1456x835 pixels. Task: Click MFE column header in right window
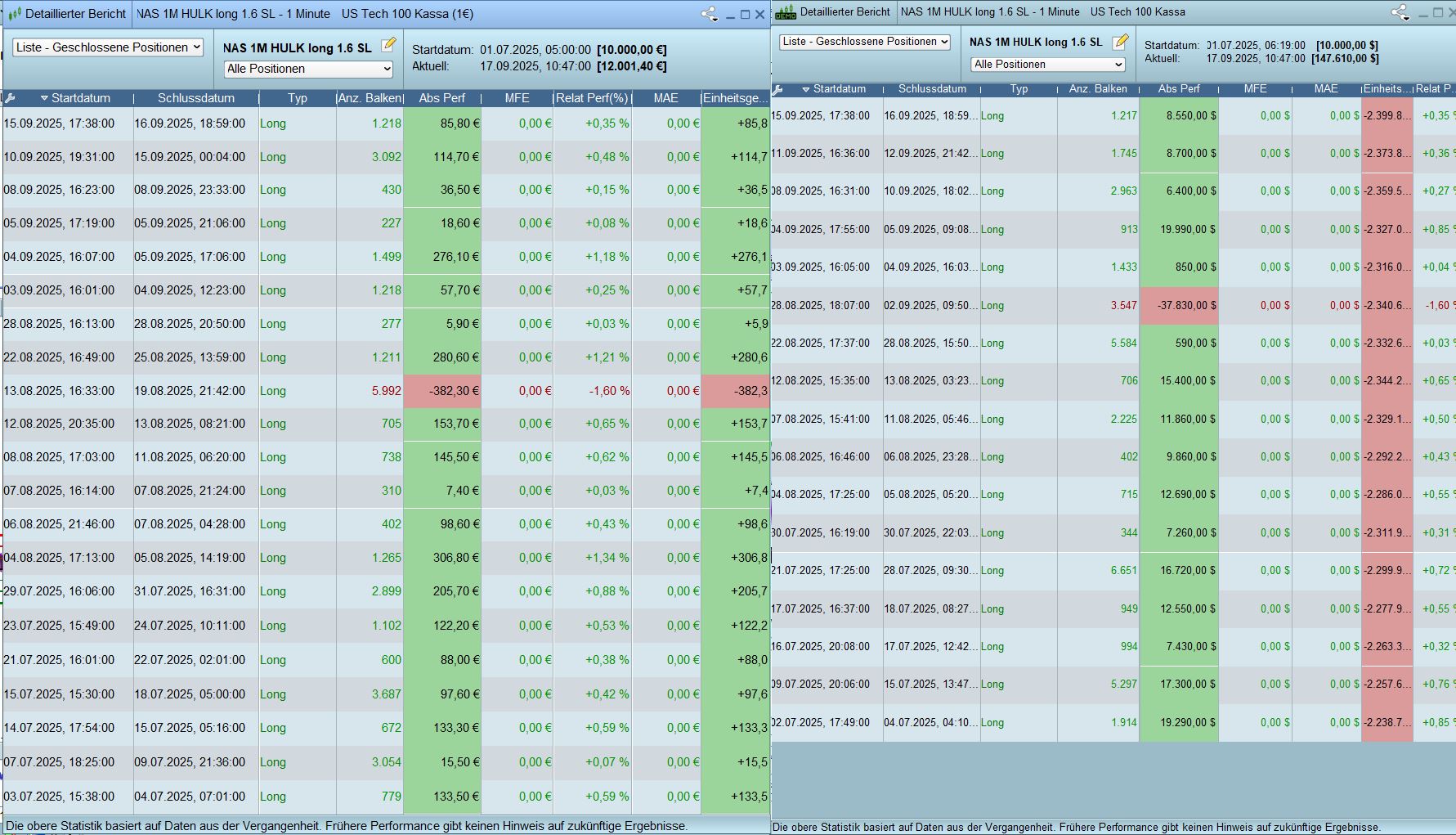1255,89
